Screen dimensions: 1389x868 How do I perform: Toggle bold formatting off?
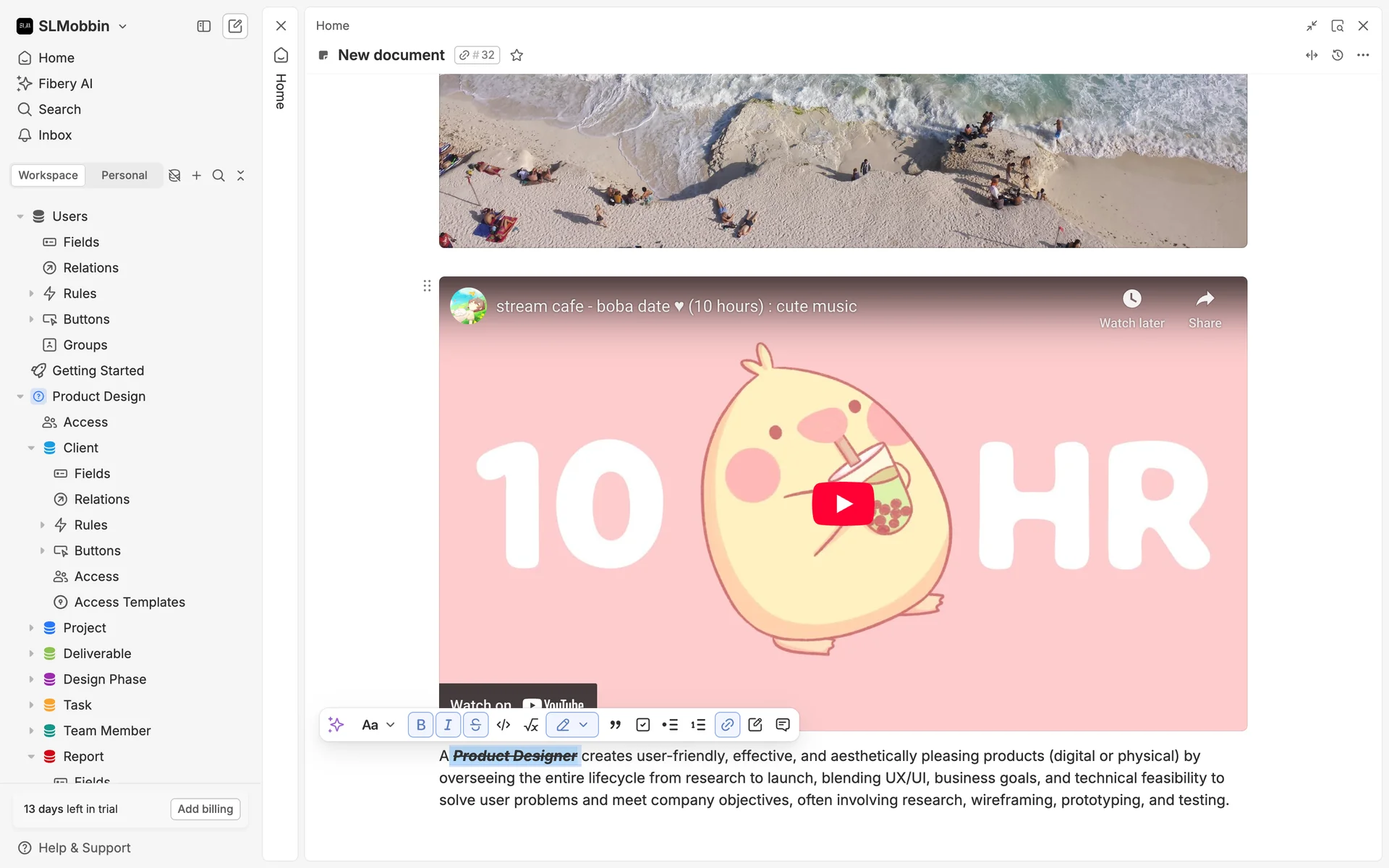[420, 725]
